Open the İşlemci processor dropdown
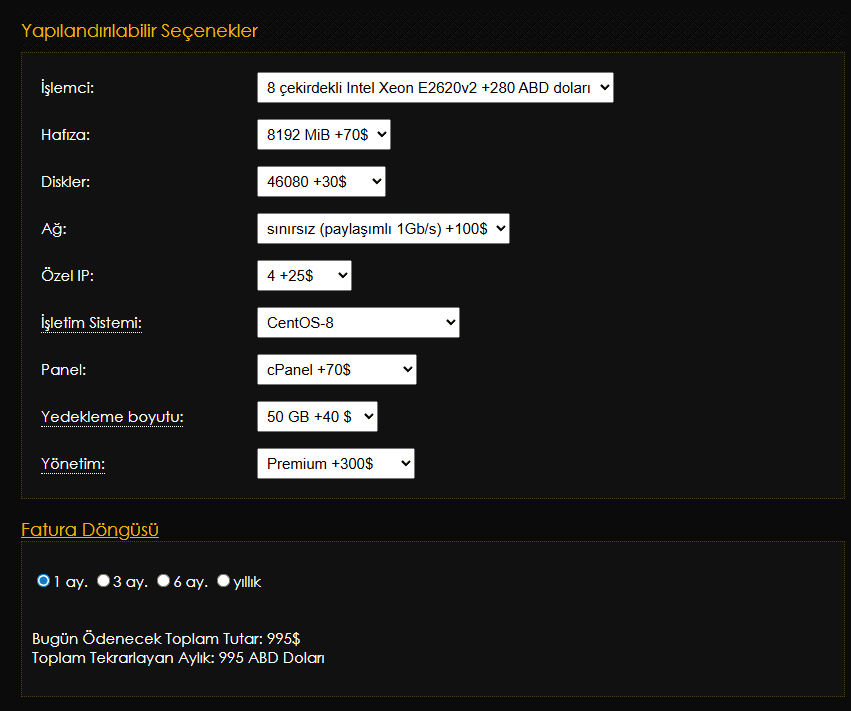This screenshot has height=711, width=851. pyautogui.click(x=434, y=88)
